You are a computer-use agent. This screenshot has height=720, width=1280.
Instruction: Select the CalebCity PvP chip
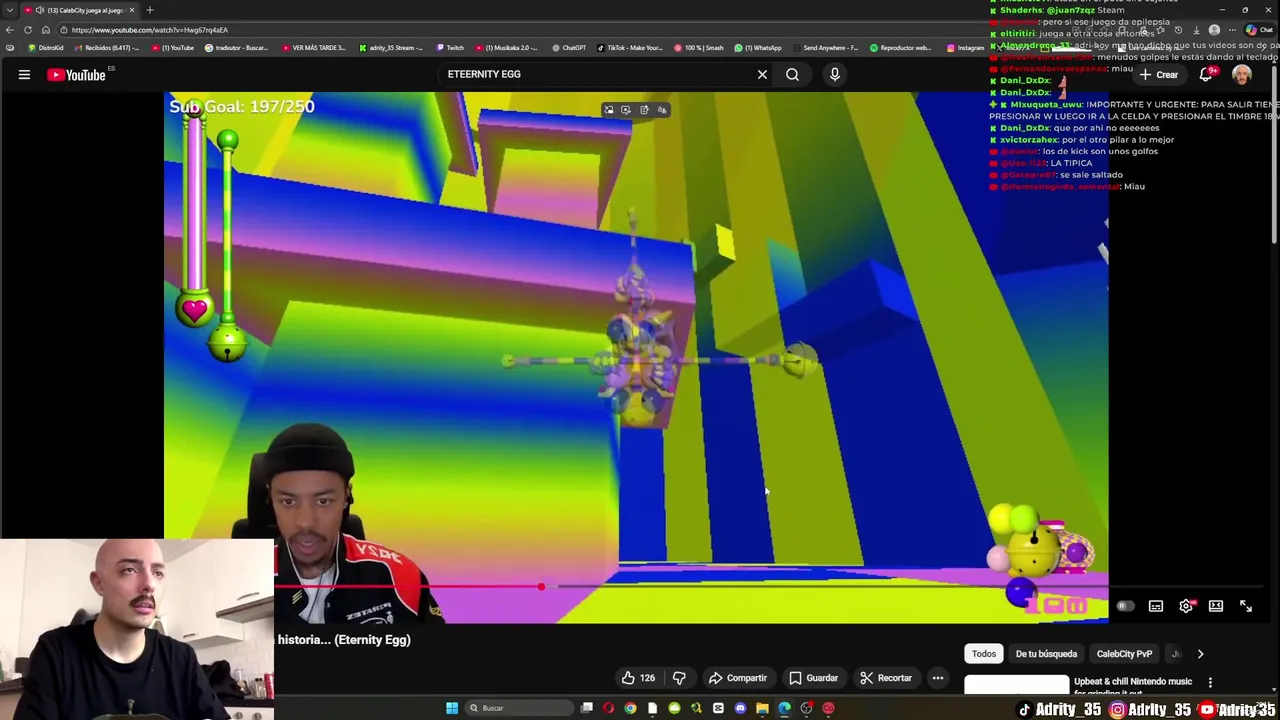[x=1124, y=654]
